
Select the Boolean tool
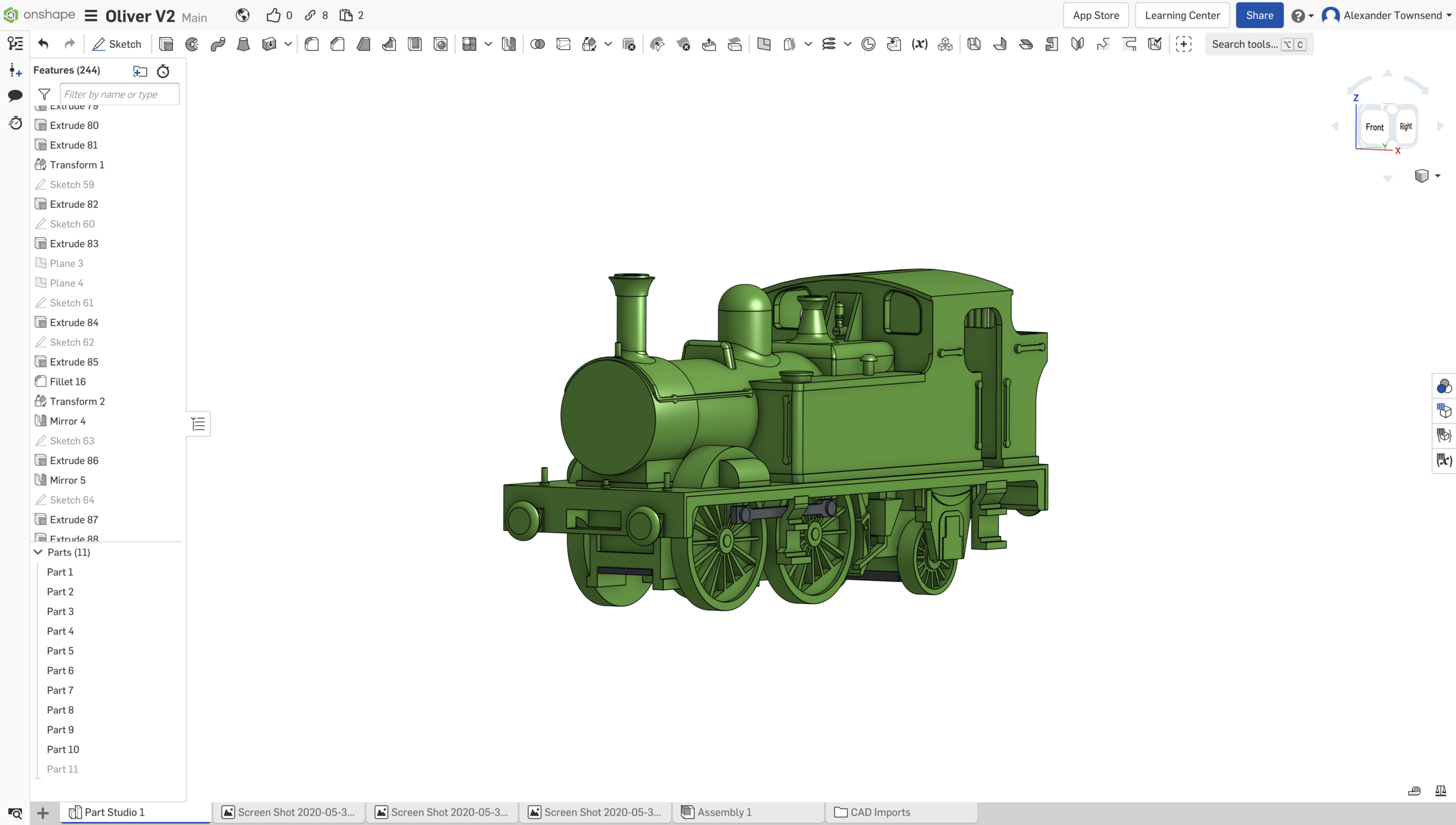point(538,44)
